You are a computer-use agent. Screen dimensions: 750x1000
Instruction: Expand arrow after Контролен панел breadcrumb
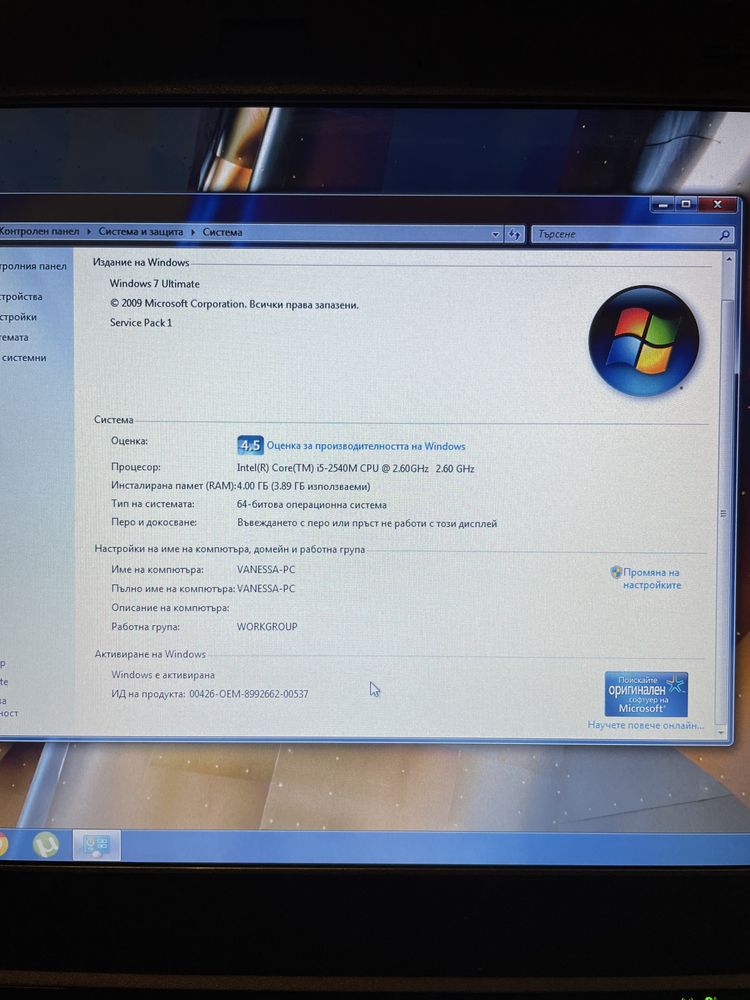(x=89, y=232)
